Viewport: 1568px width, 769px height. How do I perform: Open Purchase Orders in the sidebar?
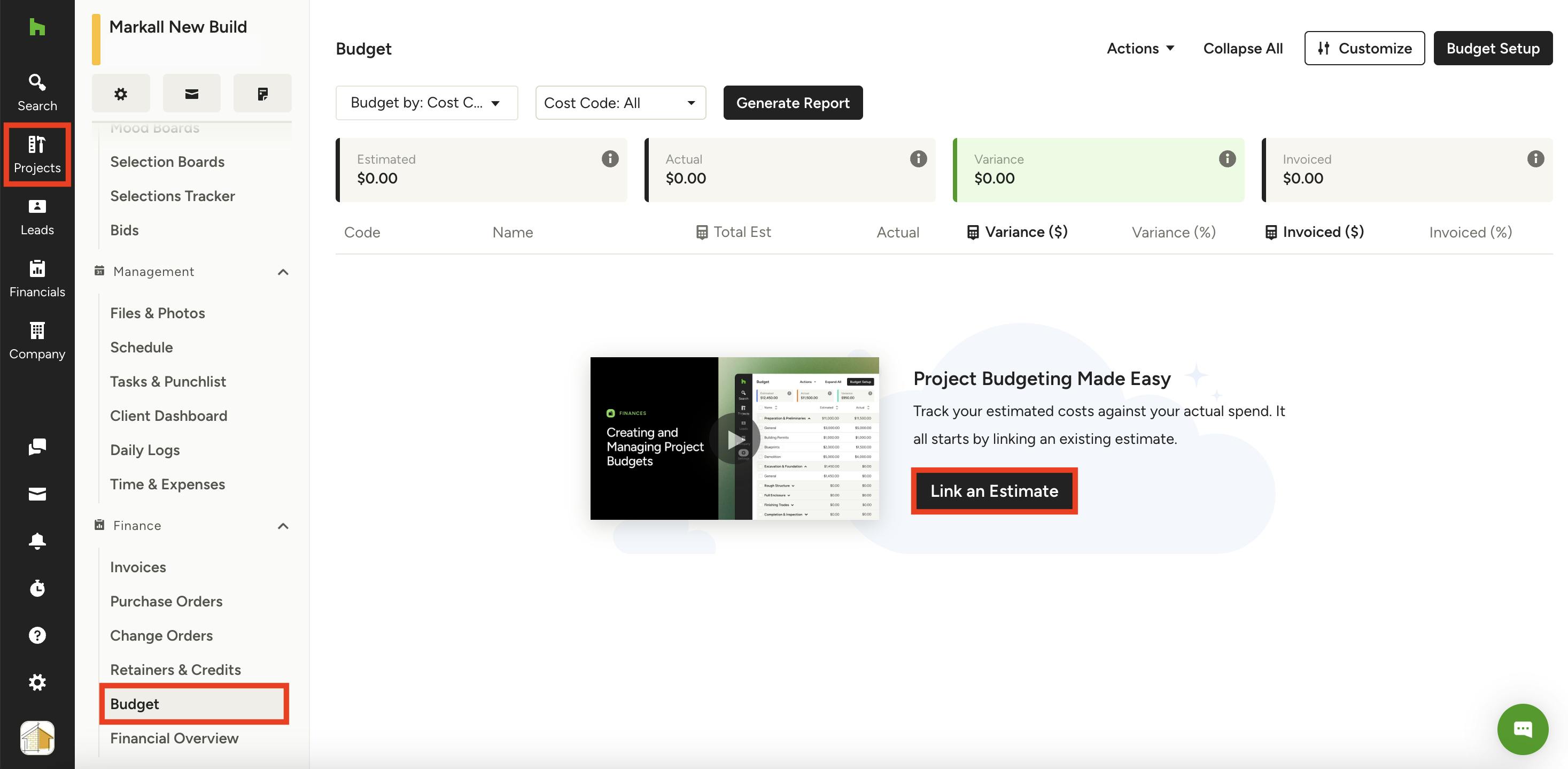[166, 601]
